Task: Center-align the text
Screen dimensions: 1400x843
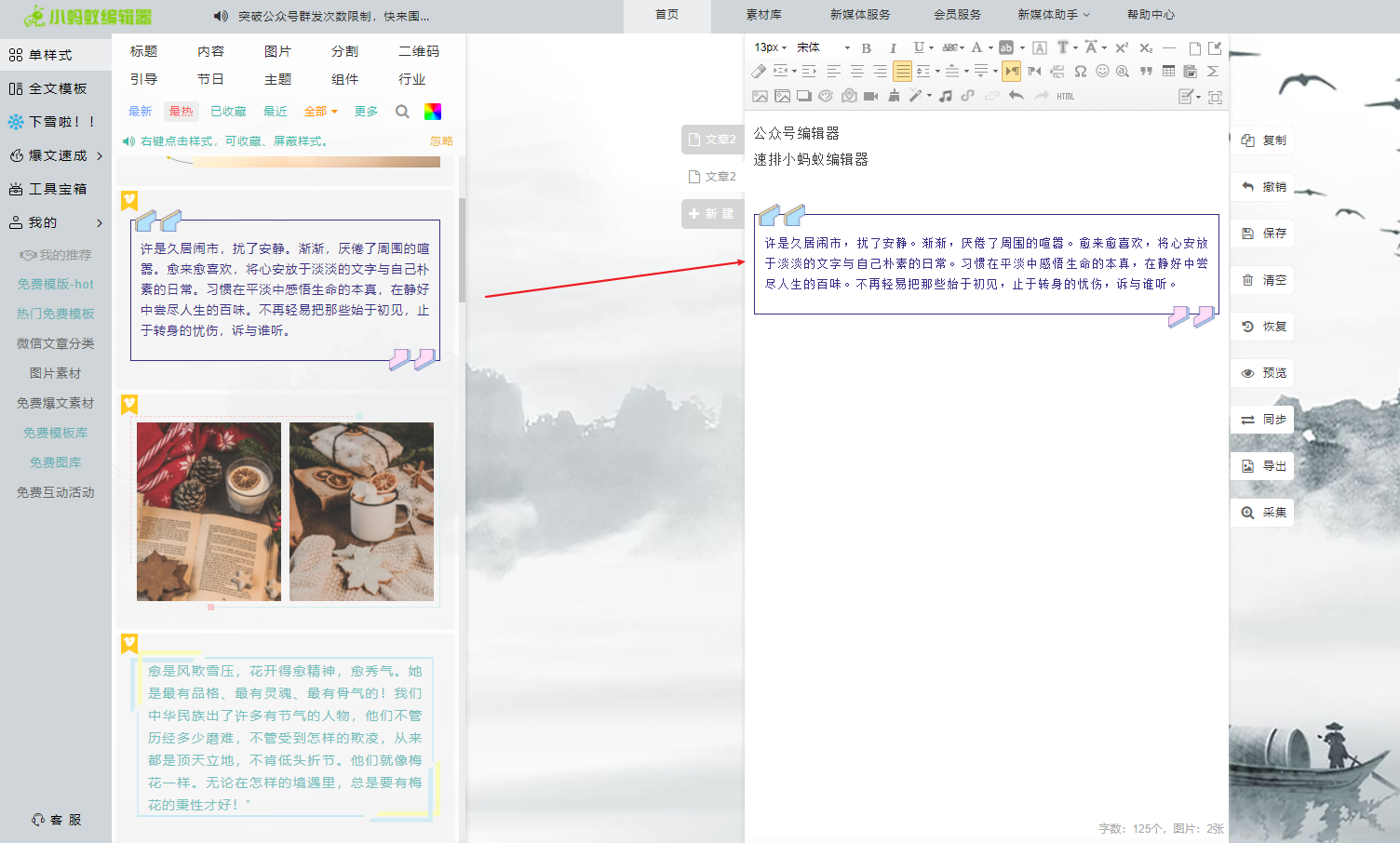Action: (x=856, y=71)
